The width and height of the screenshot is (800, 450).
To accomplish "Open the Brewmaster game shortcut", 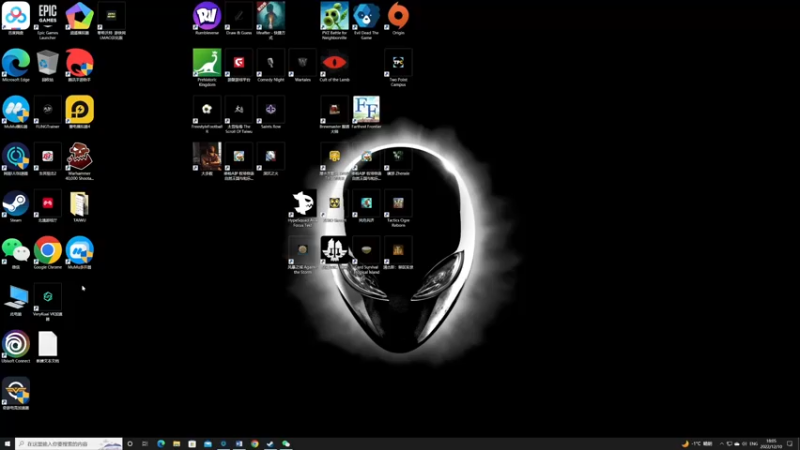I will (x=334, y=114).
